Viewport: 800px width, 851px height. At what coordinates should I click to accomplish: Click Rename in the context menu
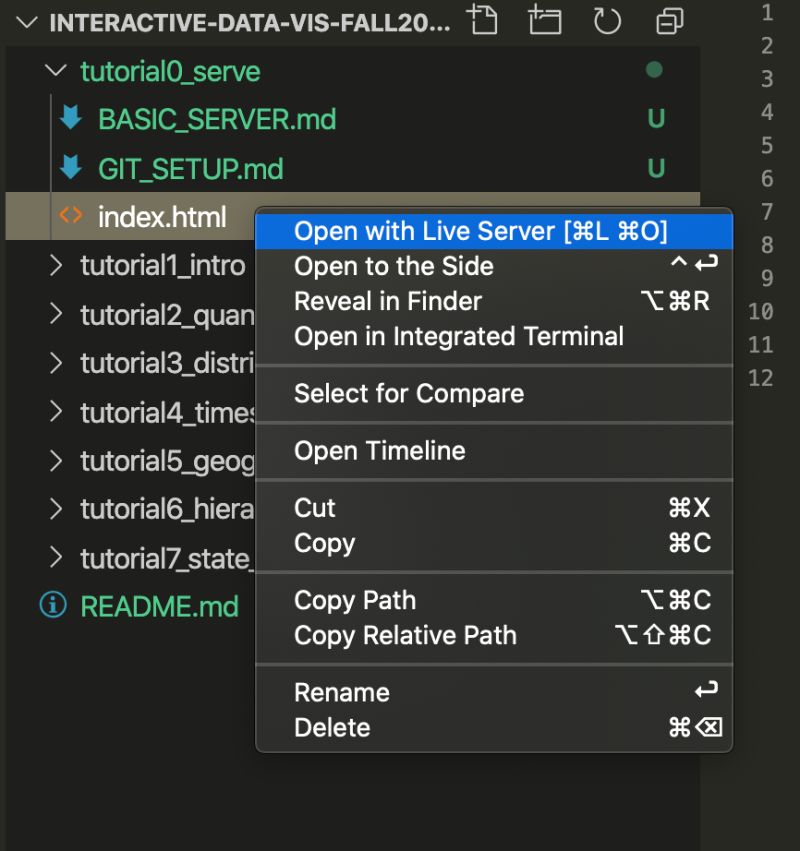pos(343,692)
